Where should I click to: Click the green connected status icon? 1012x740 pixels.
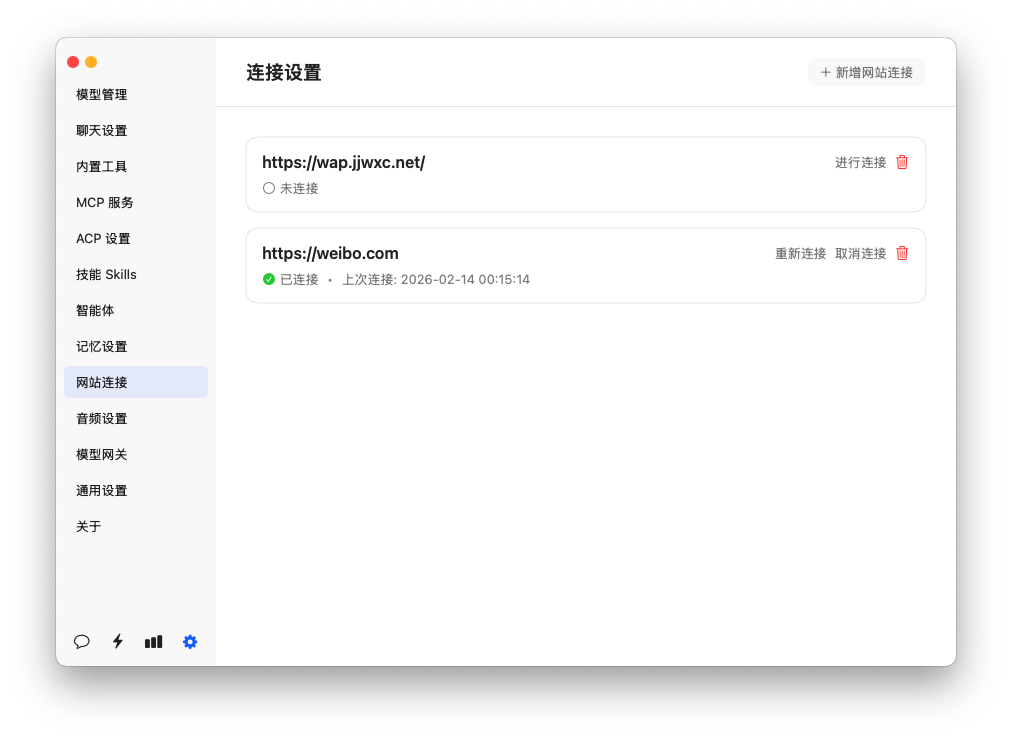pyautogui.click(x=269, y=279)
